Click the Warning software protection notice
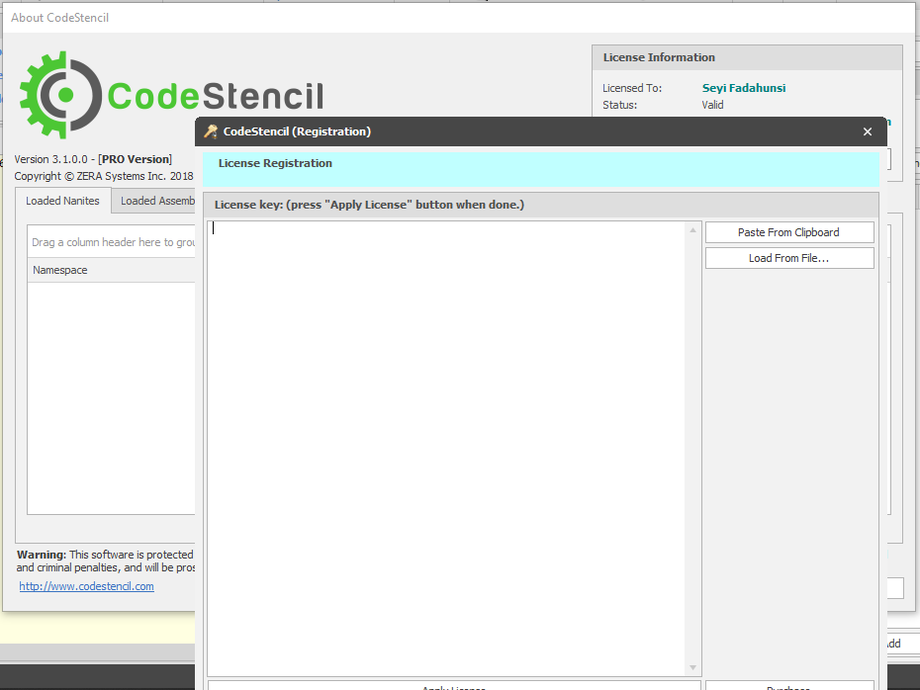The image size is (920, 690). click(105, 561)
